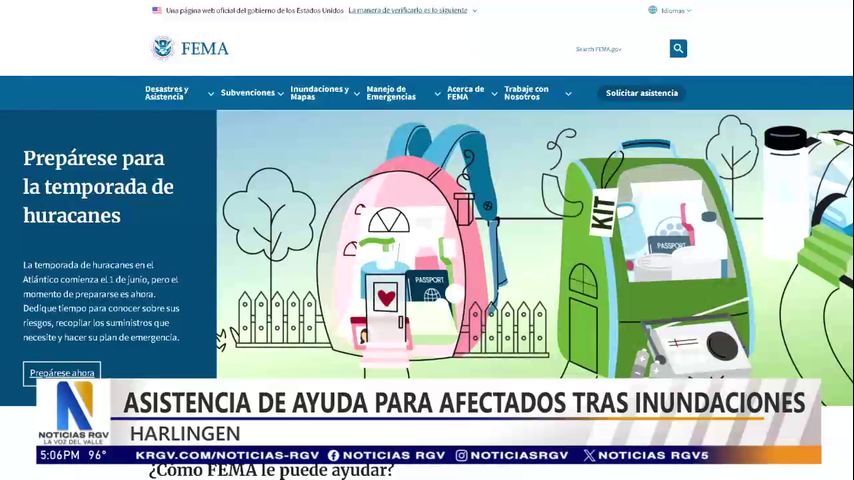Click the Prepárese ahora button

[x=62, y=373]
